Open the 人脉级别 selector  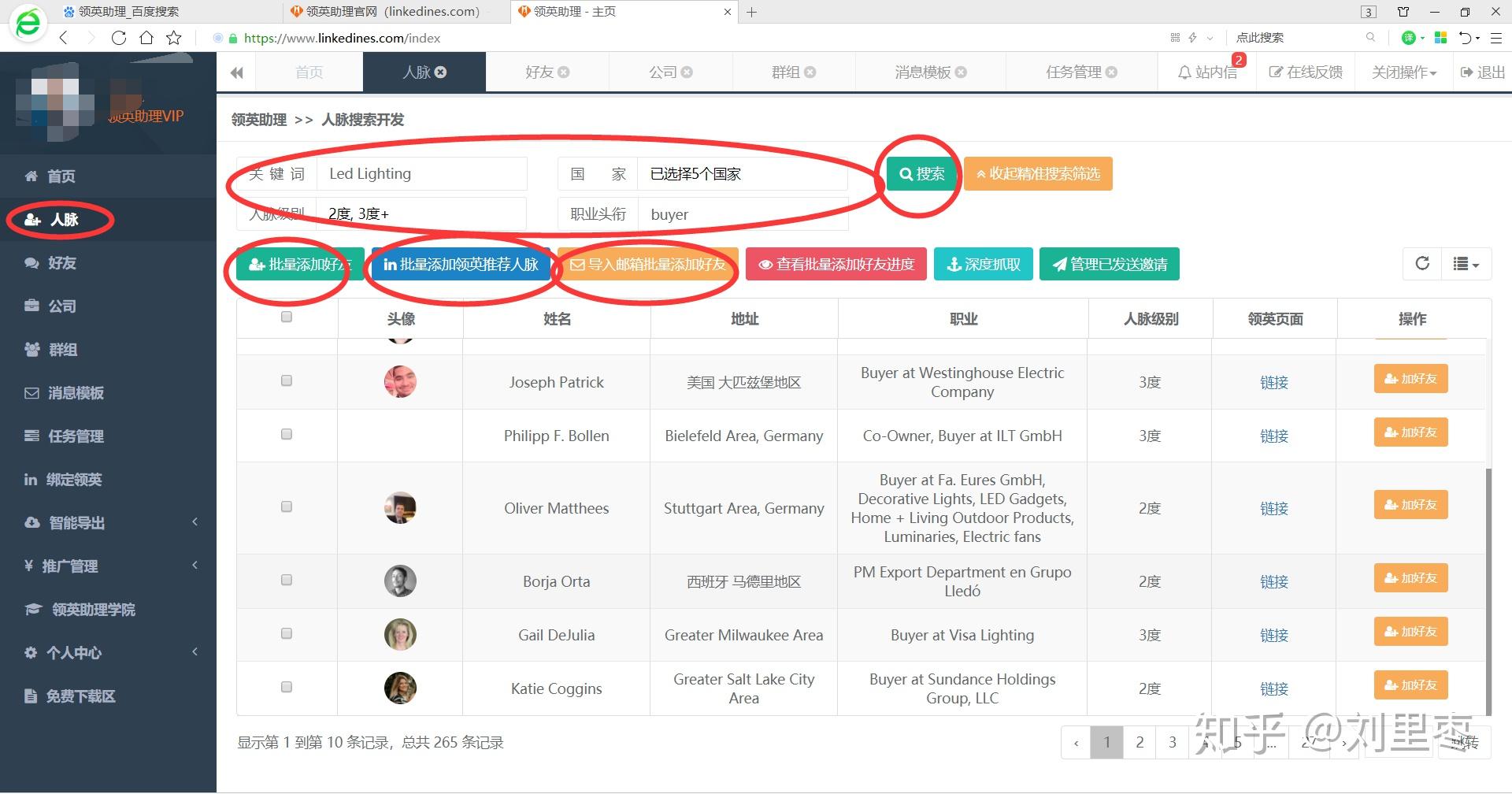pyautogui.click(x=421, y=213)
